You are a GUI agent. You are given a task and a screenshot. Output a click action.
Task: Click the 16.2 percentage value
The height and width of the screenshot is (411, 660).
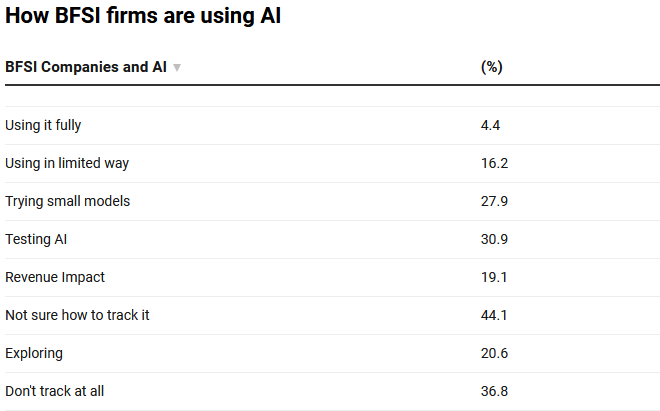[494, 163]
